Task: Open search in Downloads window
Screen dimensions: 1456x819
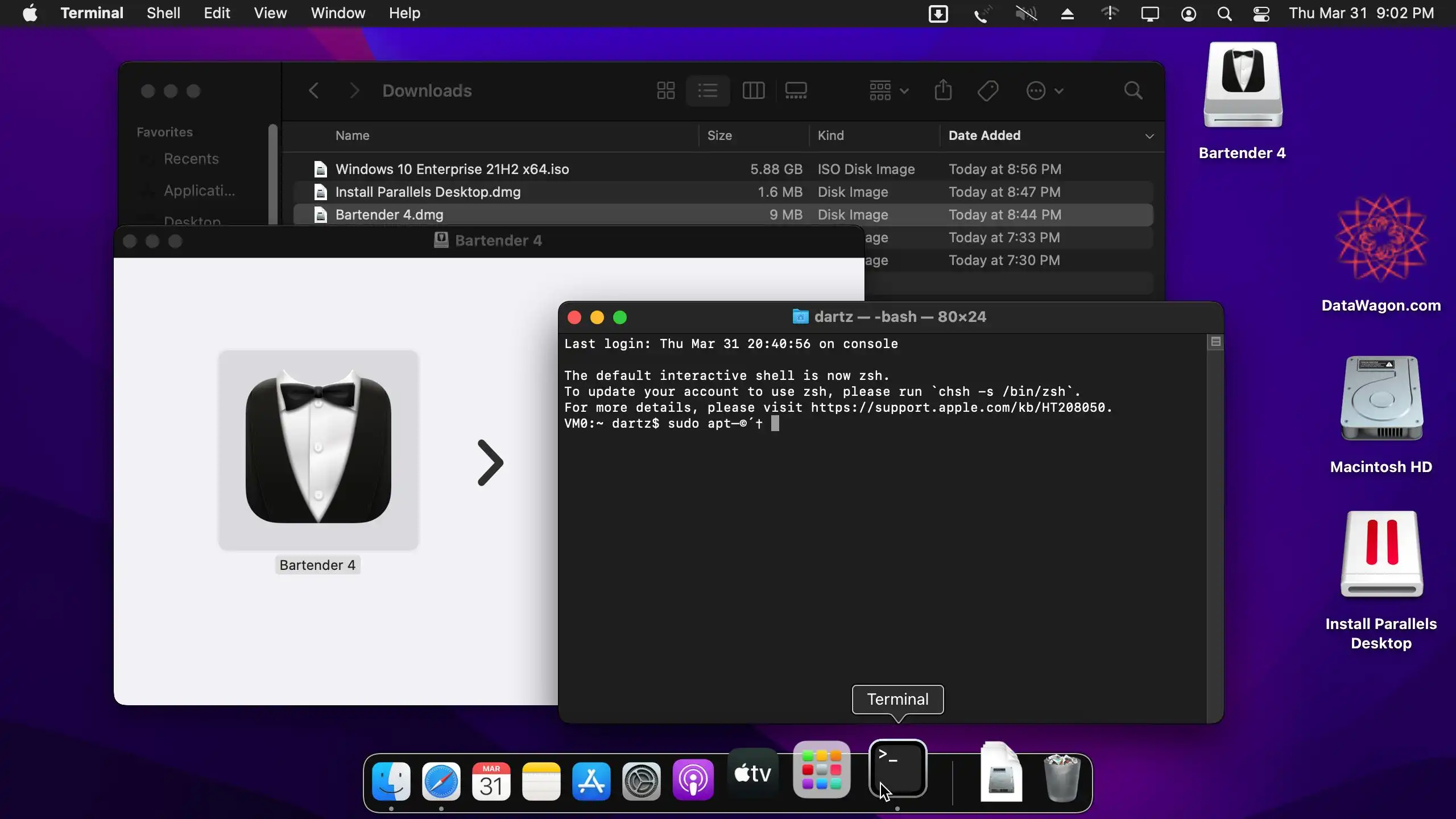Action: coord(1133,90)
